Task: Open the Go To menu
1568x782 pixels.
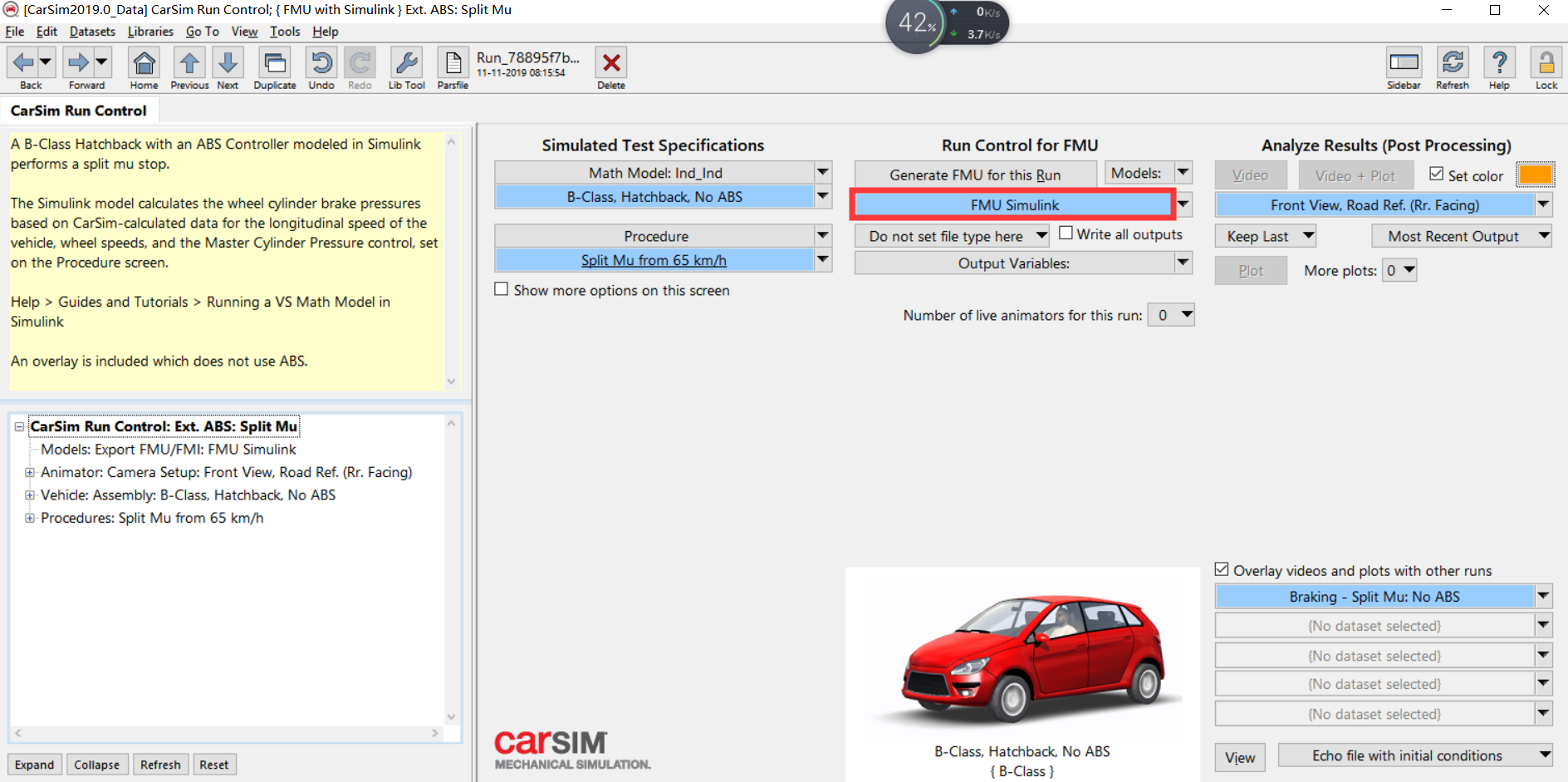Action: (203, 32)
